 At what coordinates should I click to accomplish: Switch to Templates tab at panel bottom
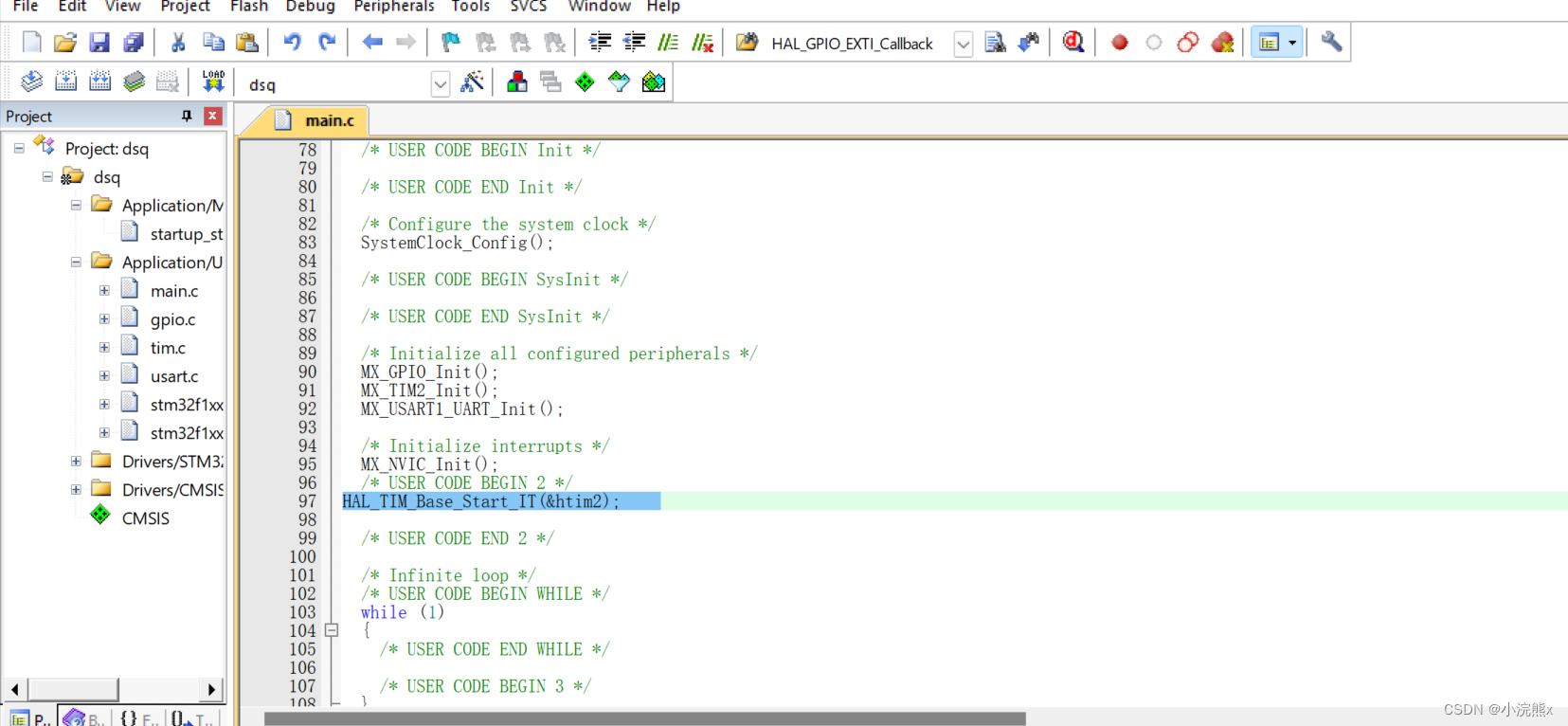click(x=193, y=717)
